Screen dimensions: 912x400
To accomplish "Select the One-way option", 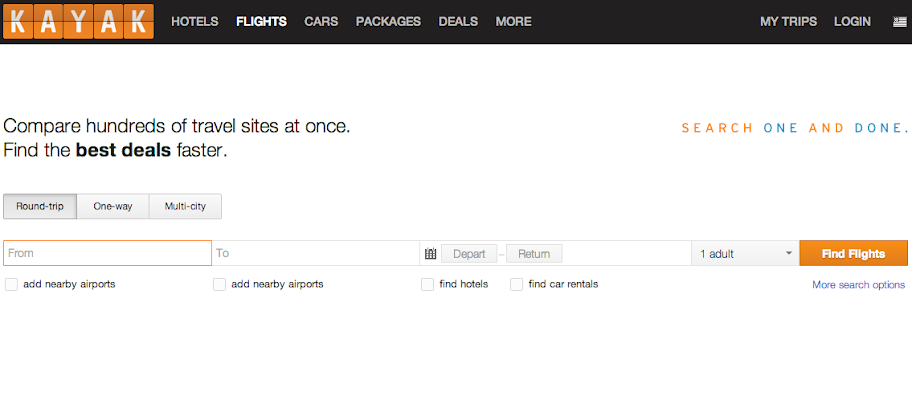I will 113,206.
